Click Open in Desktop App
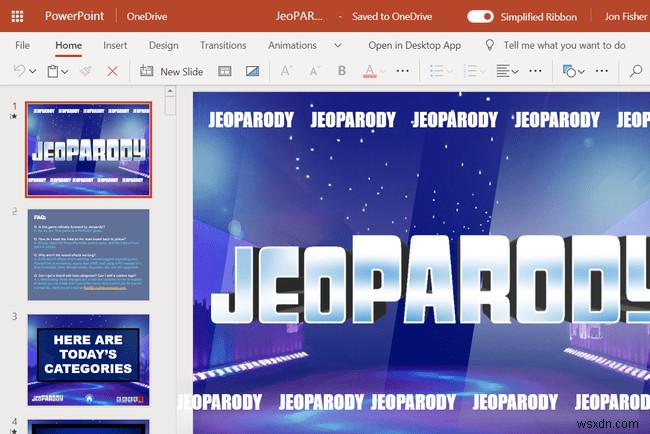Image resolution: width=650 pixels, height=434 pixels. [414, 45]
